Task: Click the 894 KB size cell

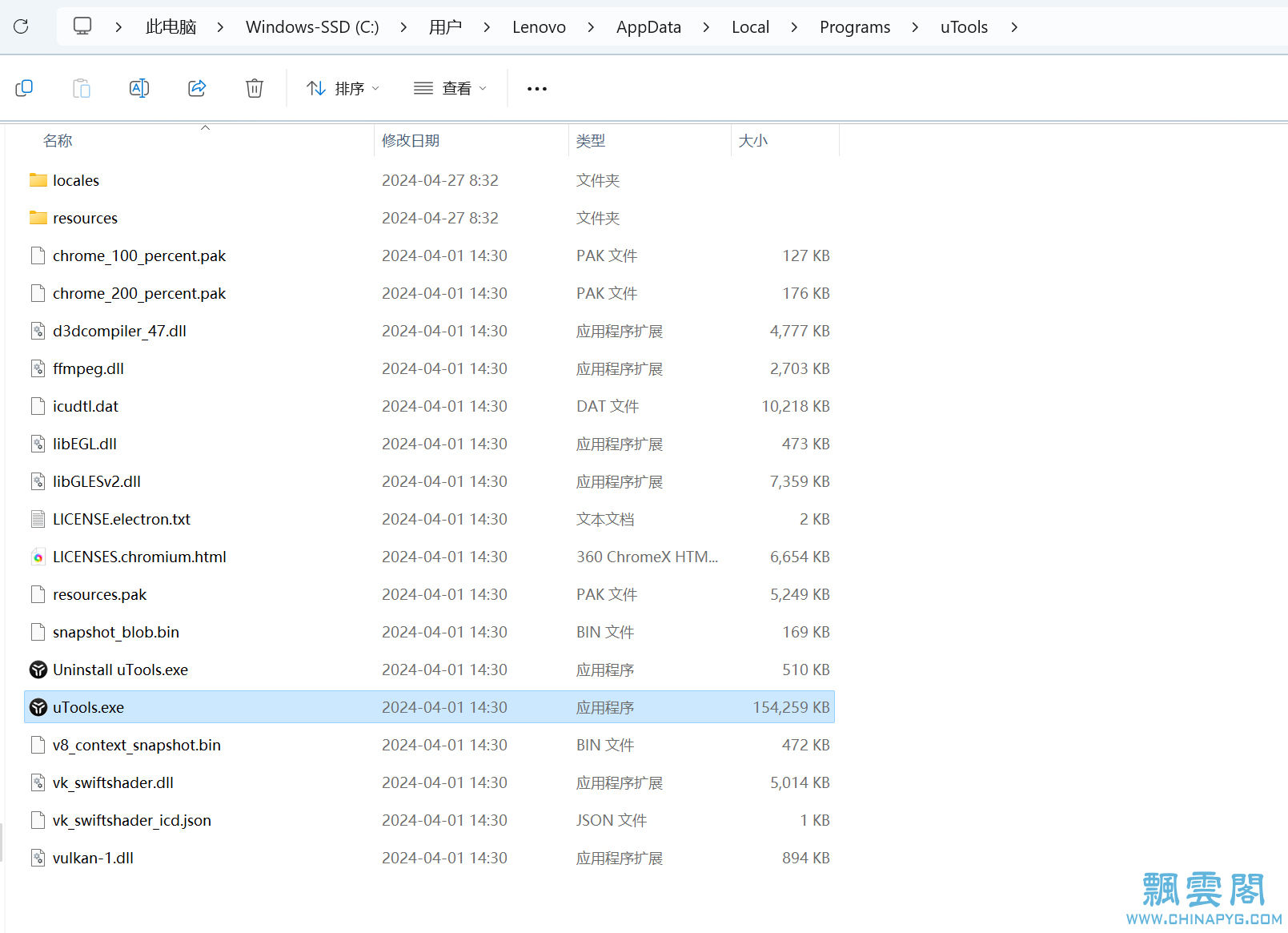Action: pyautogui.click(x=806, y=858)
